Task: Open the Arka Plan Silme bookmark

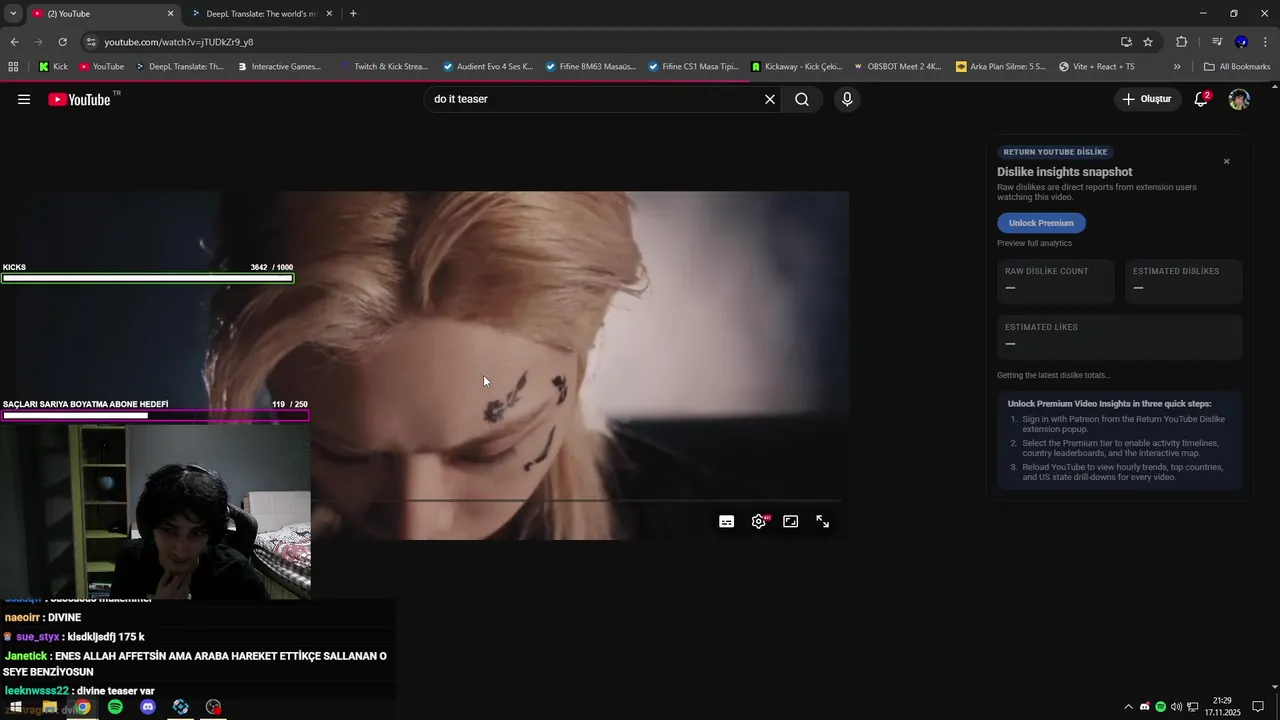Action: point(1001,67)
